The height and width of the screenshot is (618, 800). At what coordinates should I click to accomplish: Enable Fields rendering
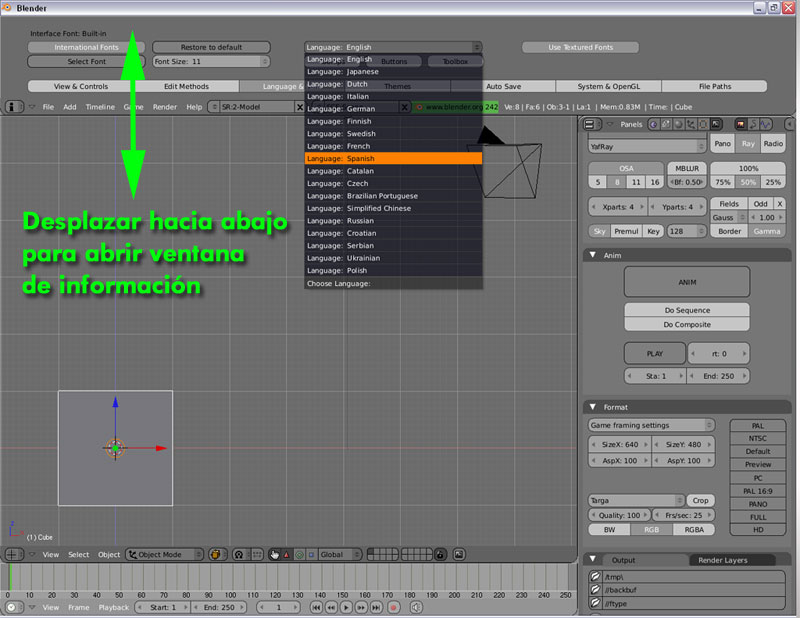click(x=729, y=204)
